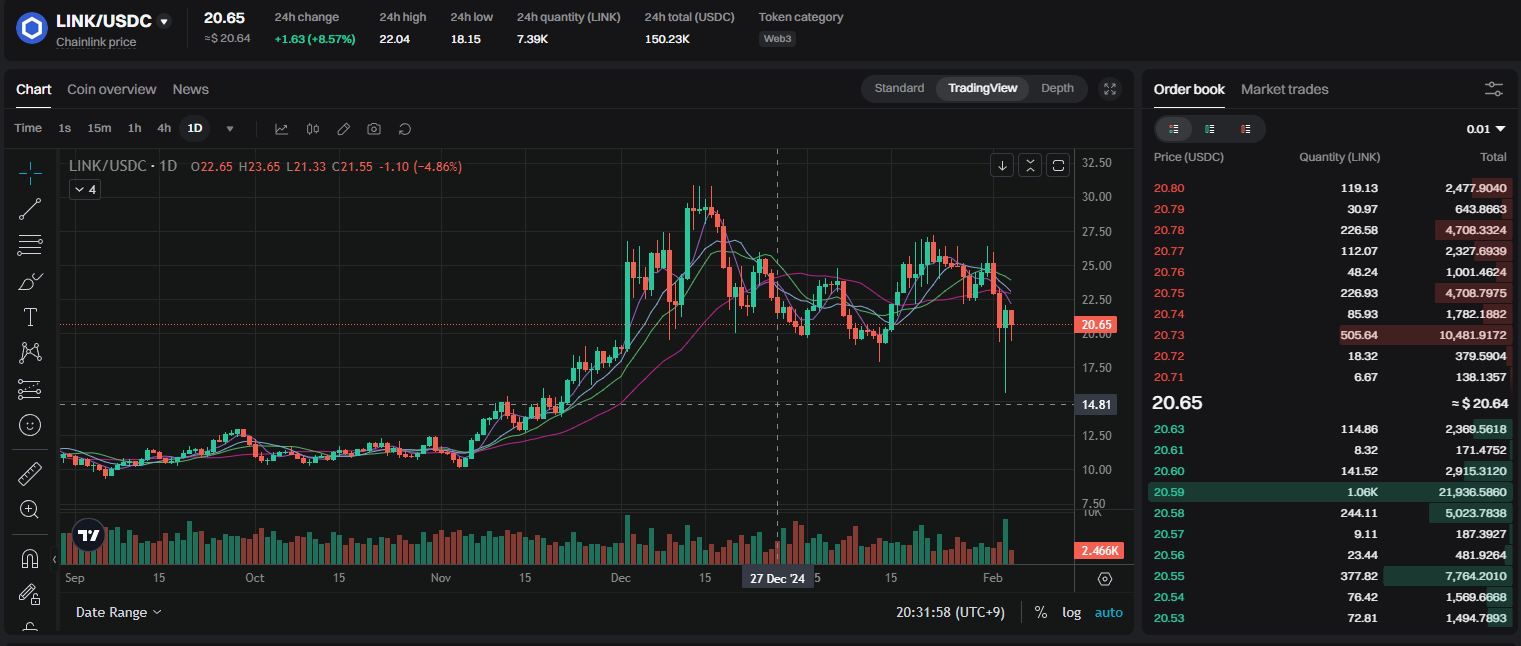Show bids-only order book view
The image size is (1521, 646).
pos(1210,129)
